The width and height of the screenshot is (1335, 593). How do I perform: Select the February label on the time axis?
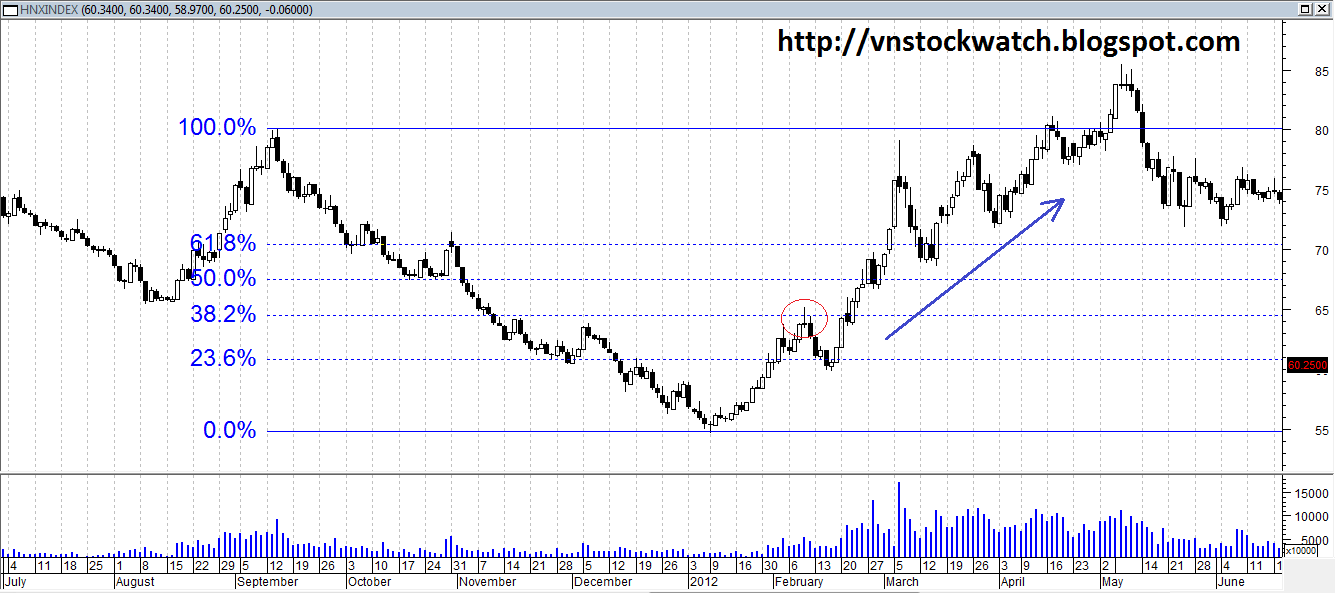click(x=799, y=581)
